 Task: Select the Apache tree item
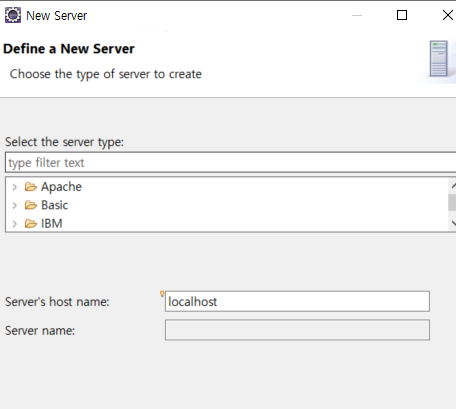(x=61, y=187)
